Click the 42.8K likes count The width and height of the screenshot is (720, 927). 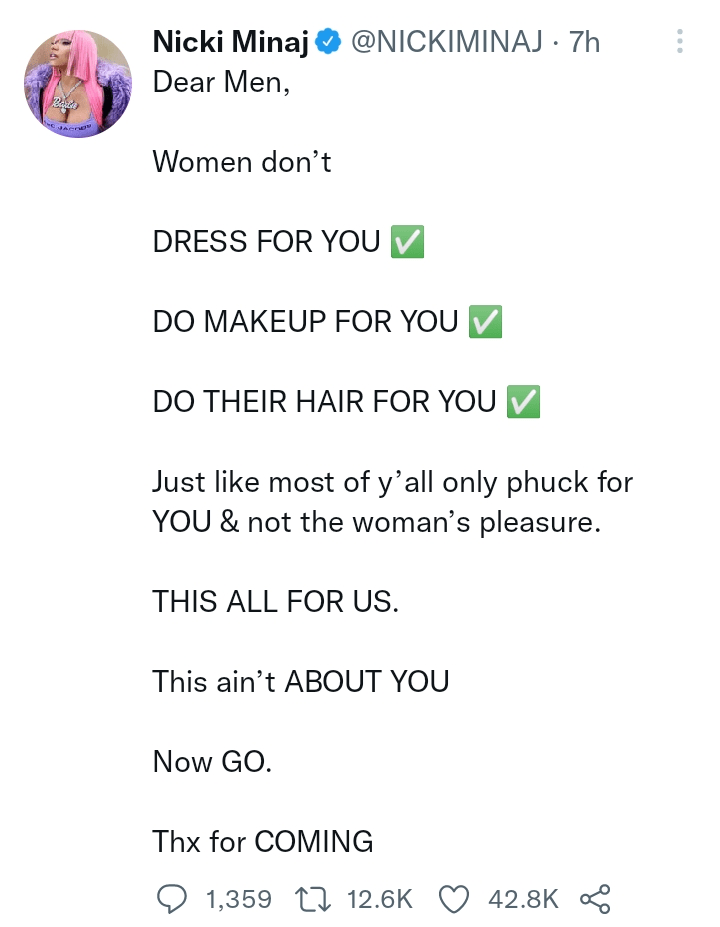pos(523,898)
